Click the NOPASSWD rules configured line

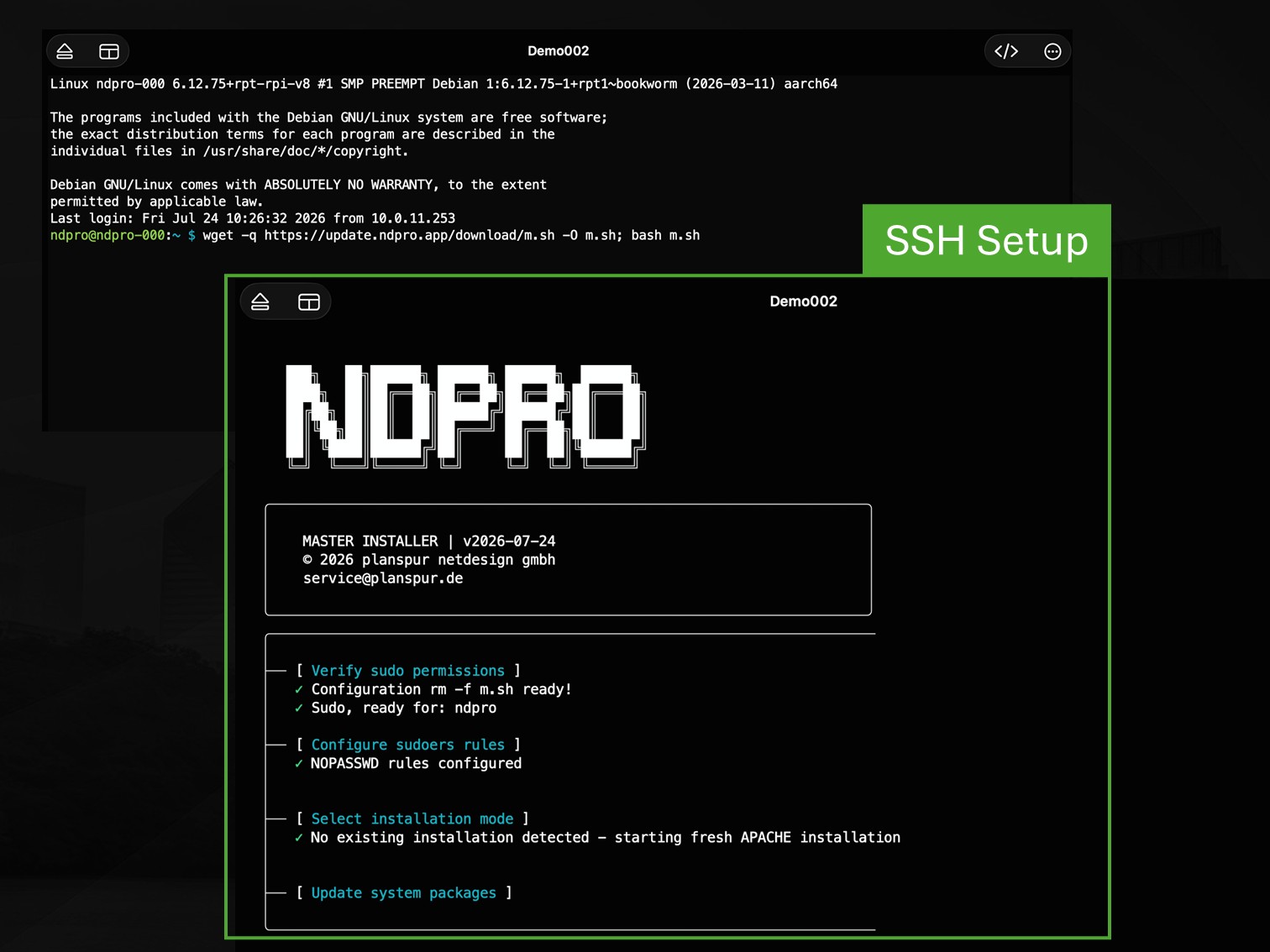(x=408, y=763)
